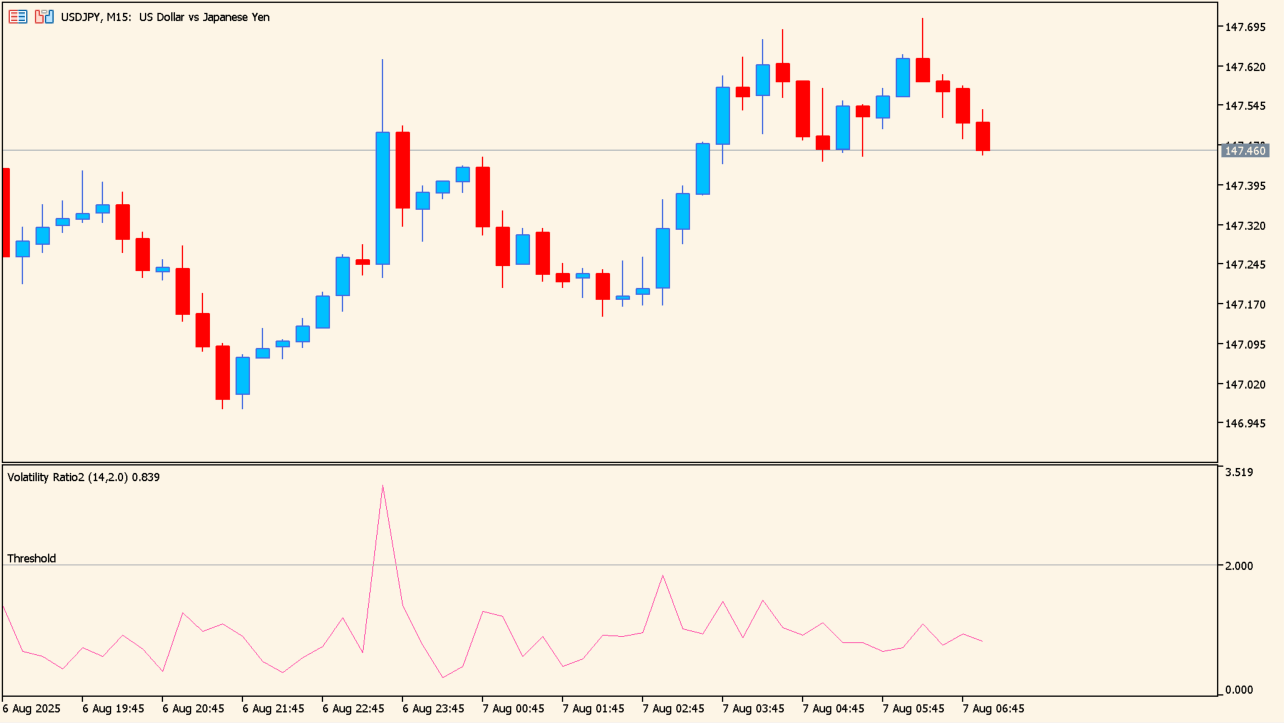Click the Threshold label in indicator pane

[x=30, y=559]
